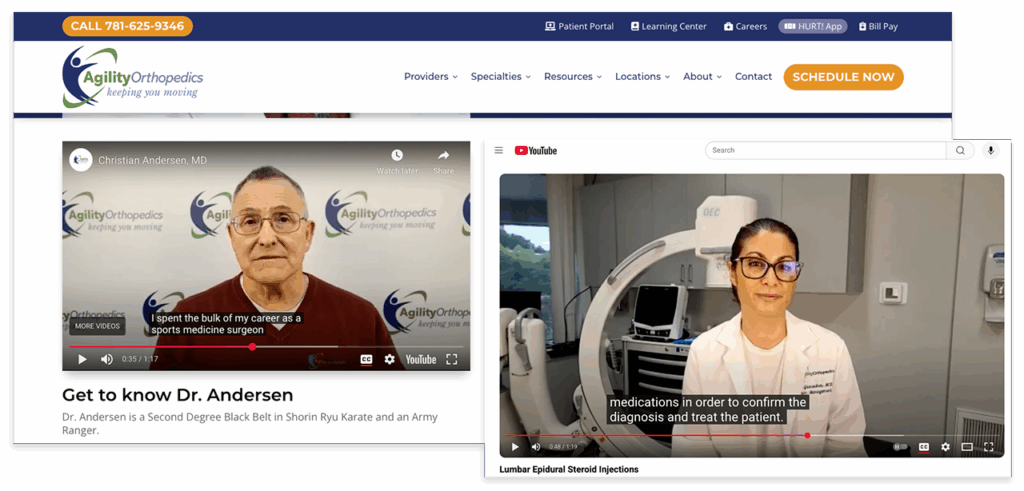
Task: Click the MORE VIDEOS button
Action: click(x=97, y=326)
